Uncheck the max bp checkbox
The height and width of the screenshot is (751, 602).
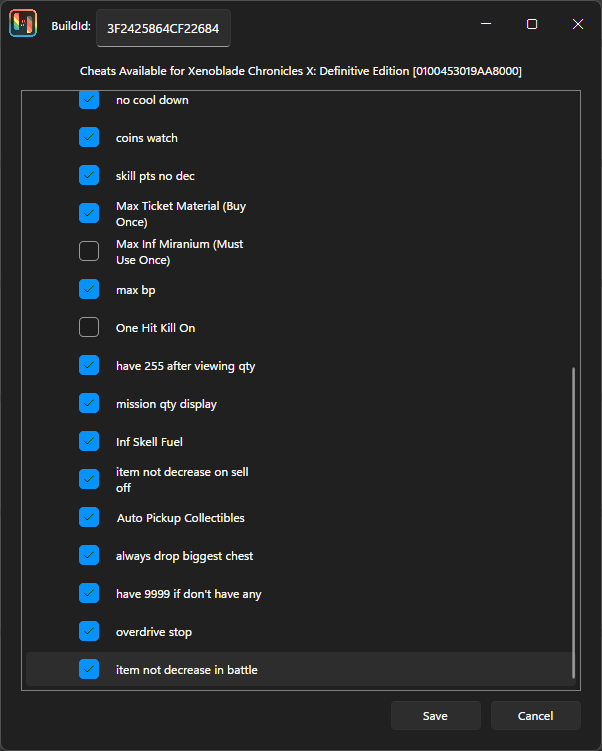89,289
